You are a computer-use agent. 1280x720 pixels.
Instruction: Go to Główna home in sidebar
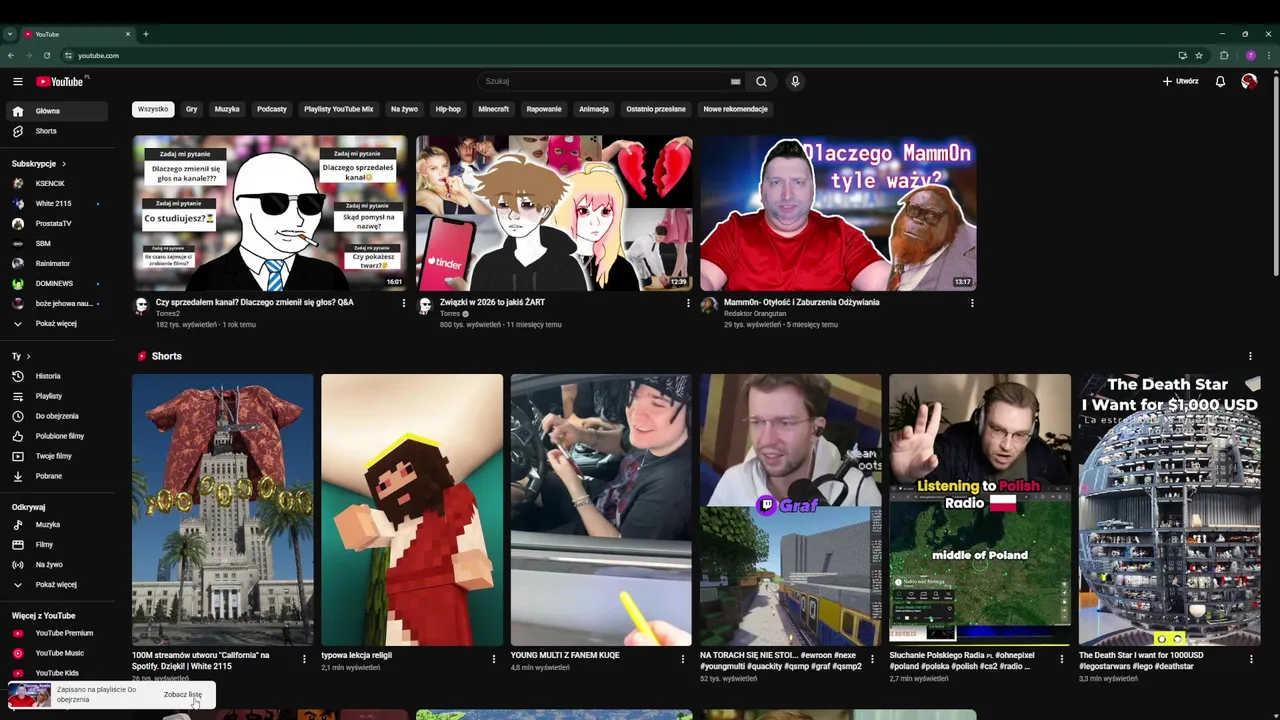tap(56, 111)
